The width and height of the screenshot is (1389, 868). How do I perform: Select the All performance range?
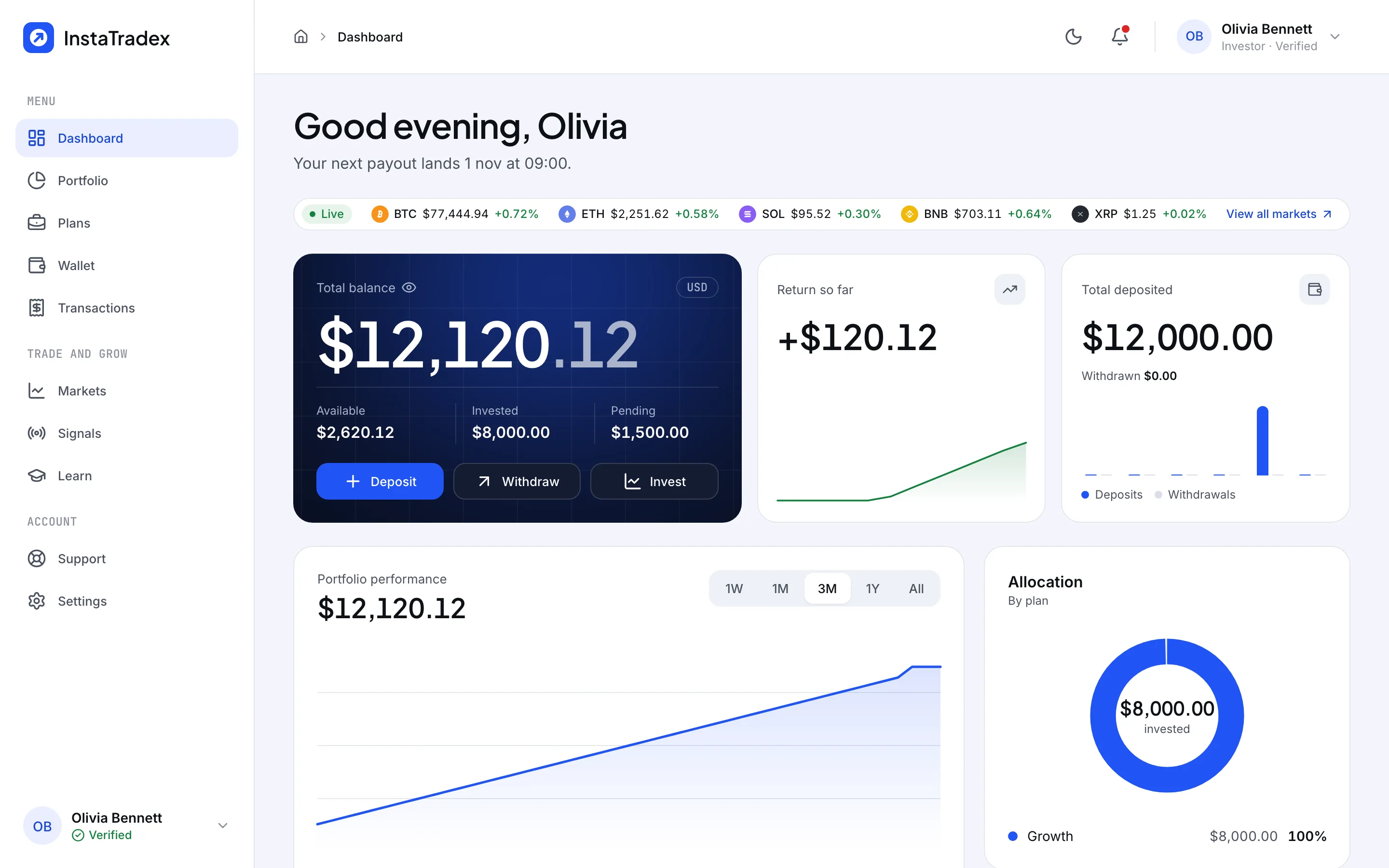pyautogui.click(x=917, y=588)
